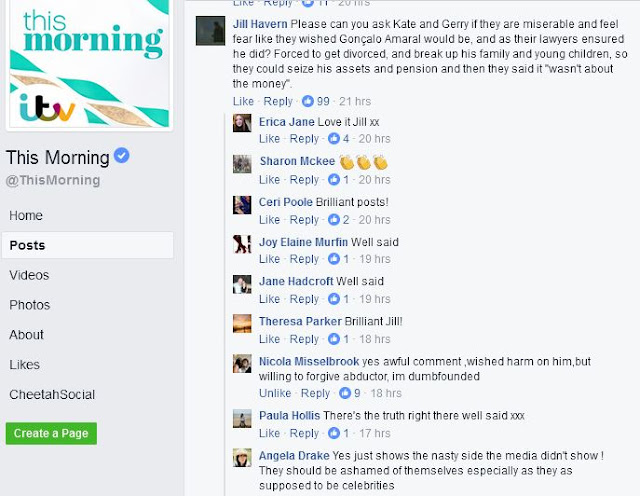Reply to Paula Hollis's comment
The width and height of the screenshot is (640, 496).
pyautogui.click(x=304, y=433)
